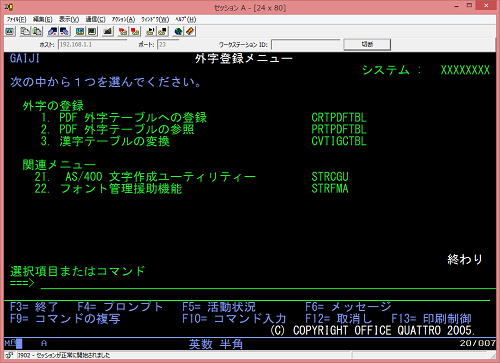This screenshot has height=363, width=500.
Task: Click the receive file from host icon
Action: coord(64,32)
